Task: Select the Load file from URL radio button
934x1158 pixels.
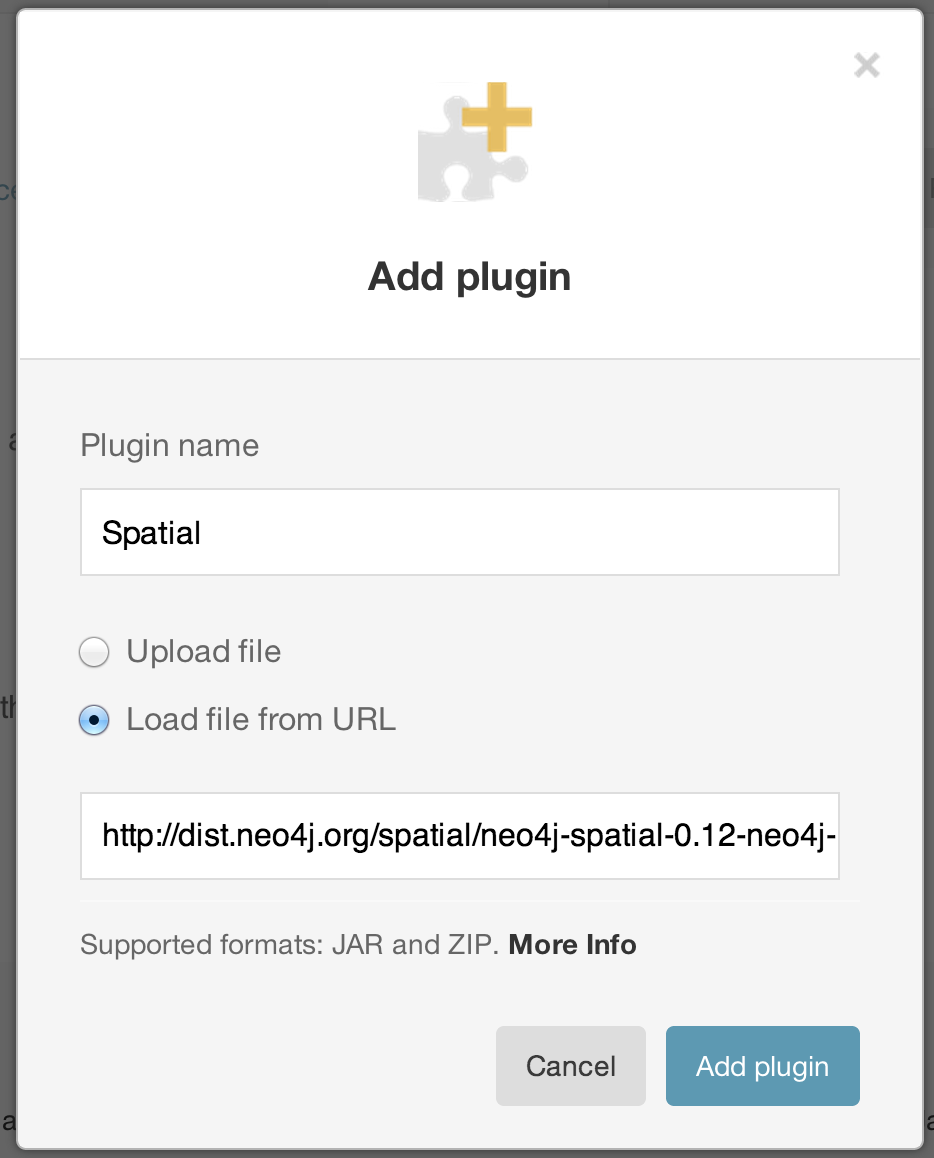Action: pyautogui.click(x=94, y=720)
